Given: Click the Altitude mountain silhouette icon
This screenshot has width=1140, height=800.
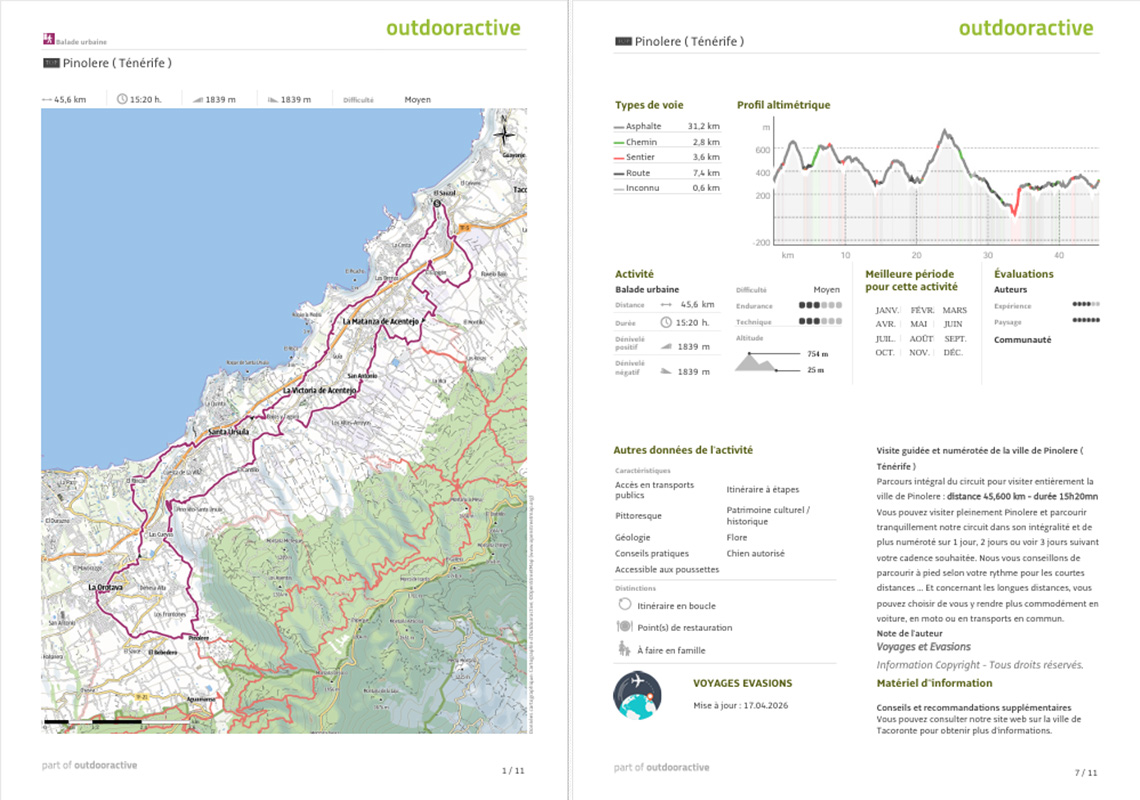Looking at the screenshot, I should tap(756, 361).
